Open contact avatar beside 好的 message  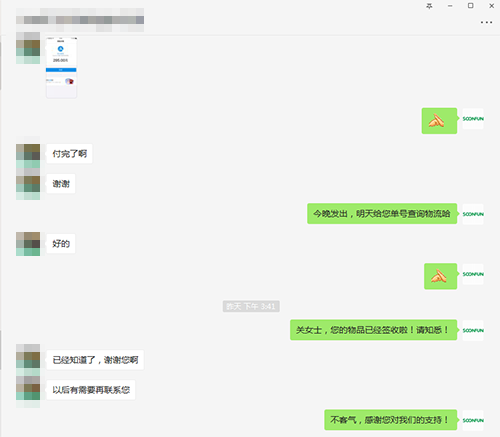[28, 244]
